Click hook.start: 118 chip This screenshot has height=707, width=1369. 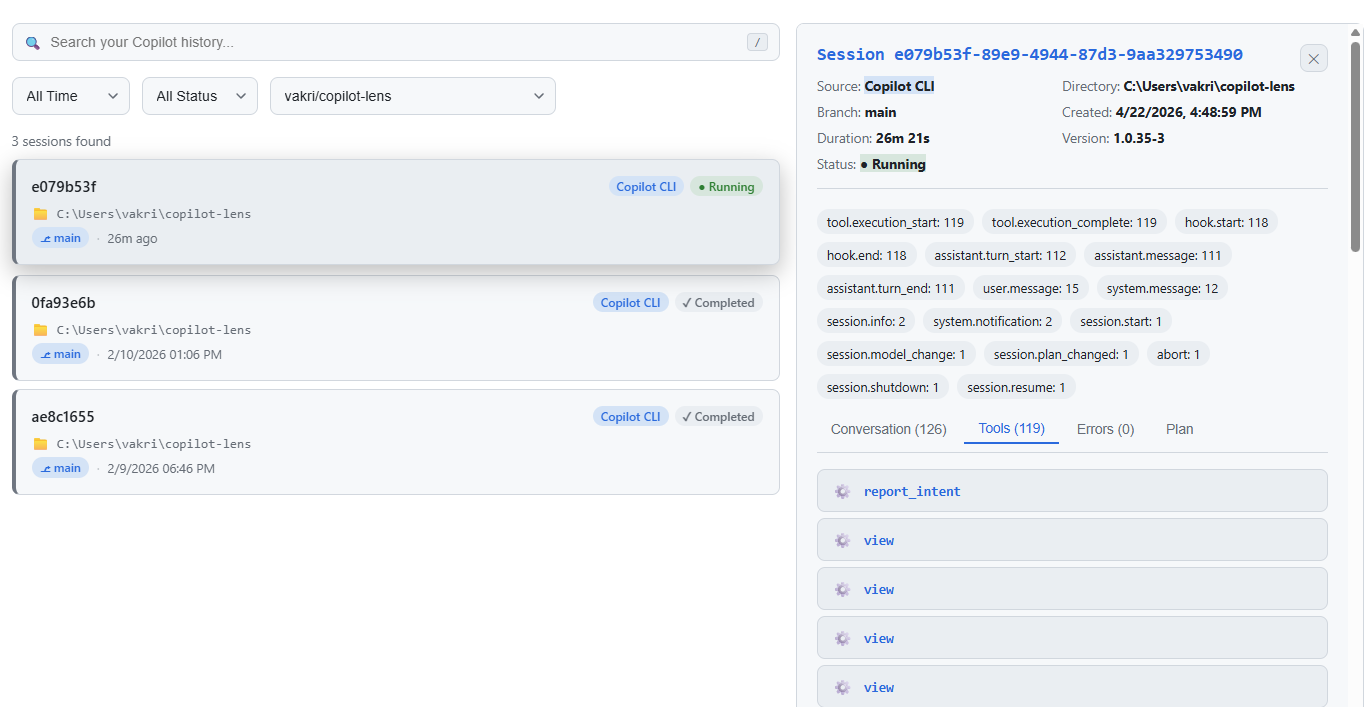(x=1226, y=222)
